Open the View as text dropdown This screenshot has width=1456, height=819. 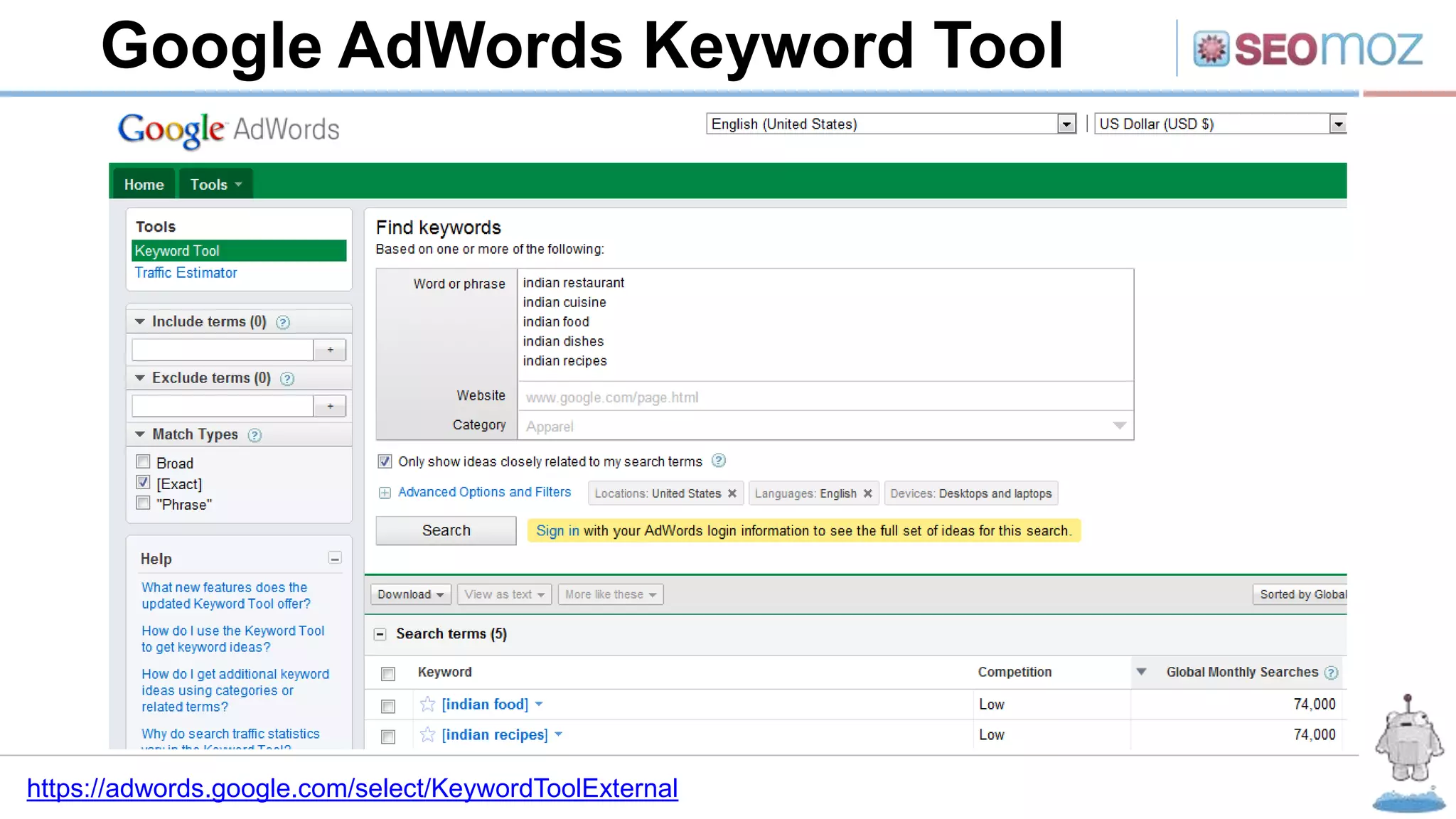[505, 594]
